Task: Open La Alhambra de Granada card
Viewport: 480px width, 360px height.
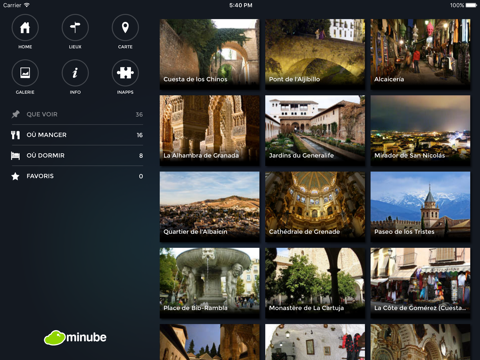Action: [x=210, y=130]
